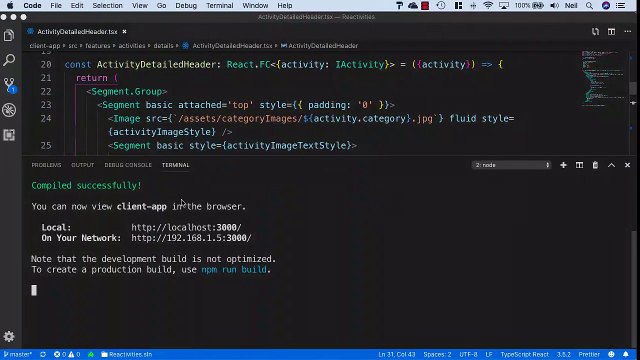Viewport: 640px width, 360px height.
Task: Kill terminal with trash icon
Action: [595, 165]
